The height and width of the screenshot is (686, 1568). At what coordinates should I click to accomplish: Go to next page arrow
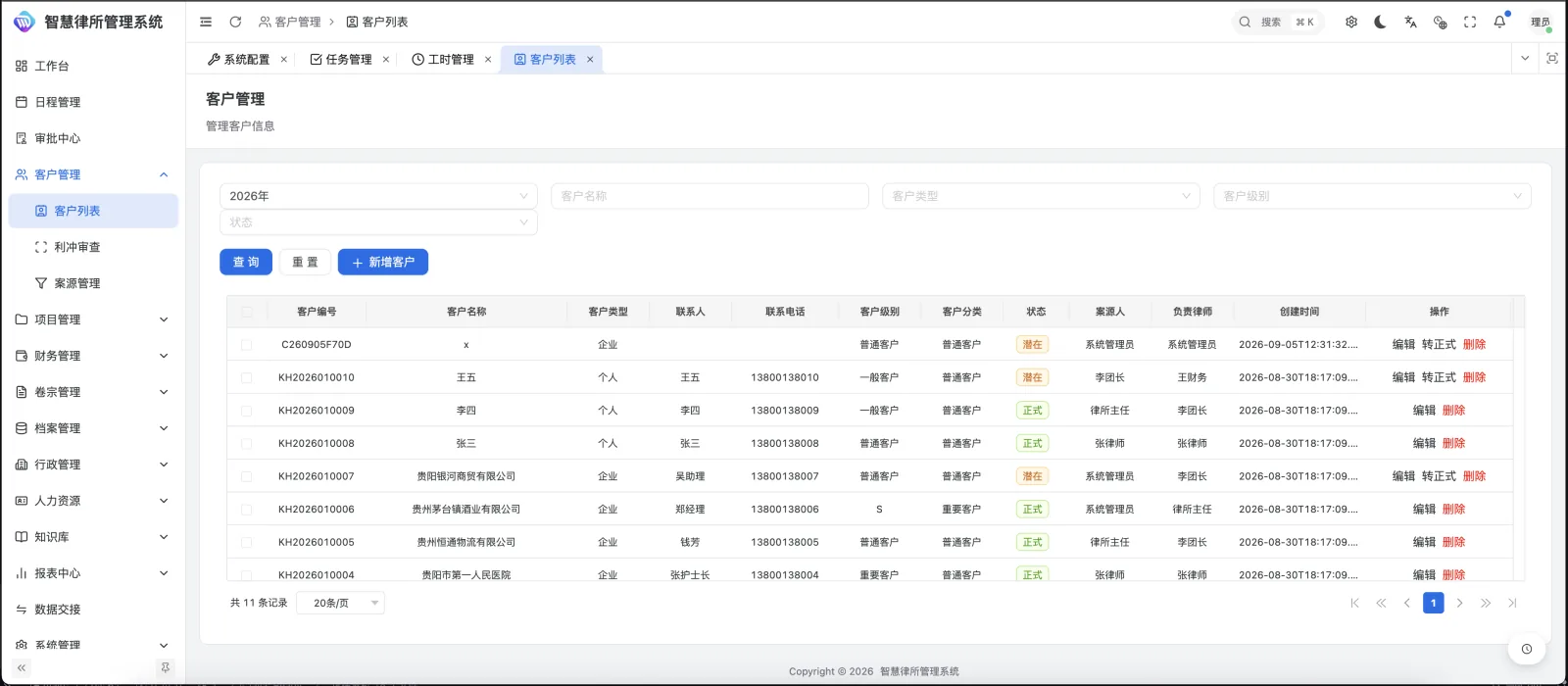[x=1459, y=603]
